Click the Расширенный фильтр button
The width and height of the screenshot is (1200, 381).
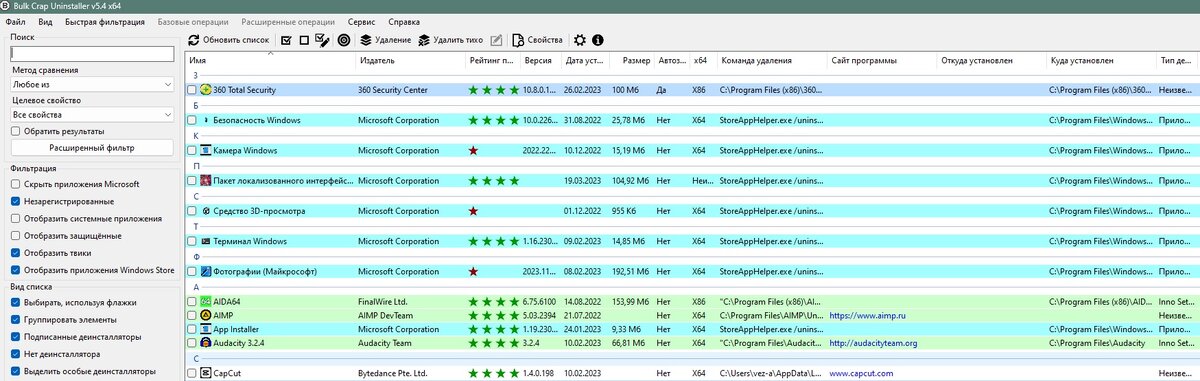(92, 148)
